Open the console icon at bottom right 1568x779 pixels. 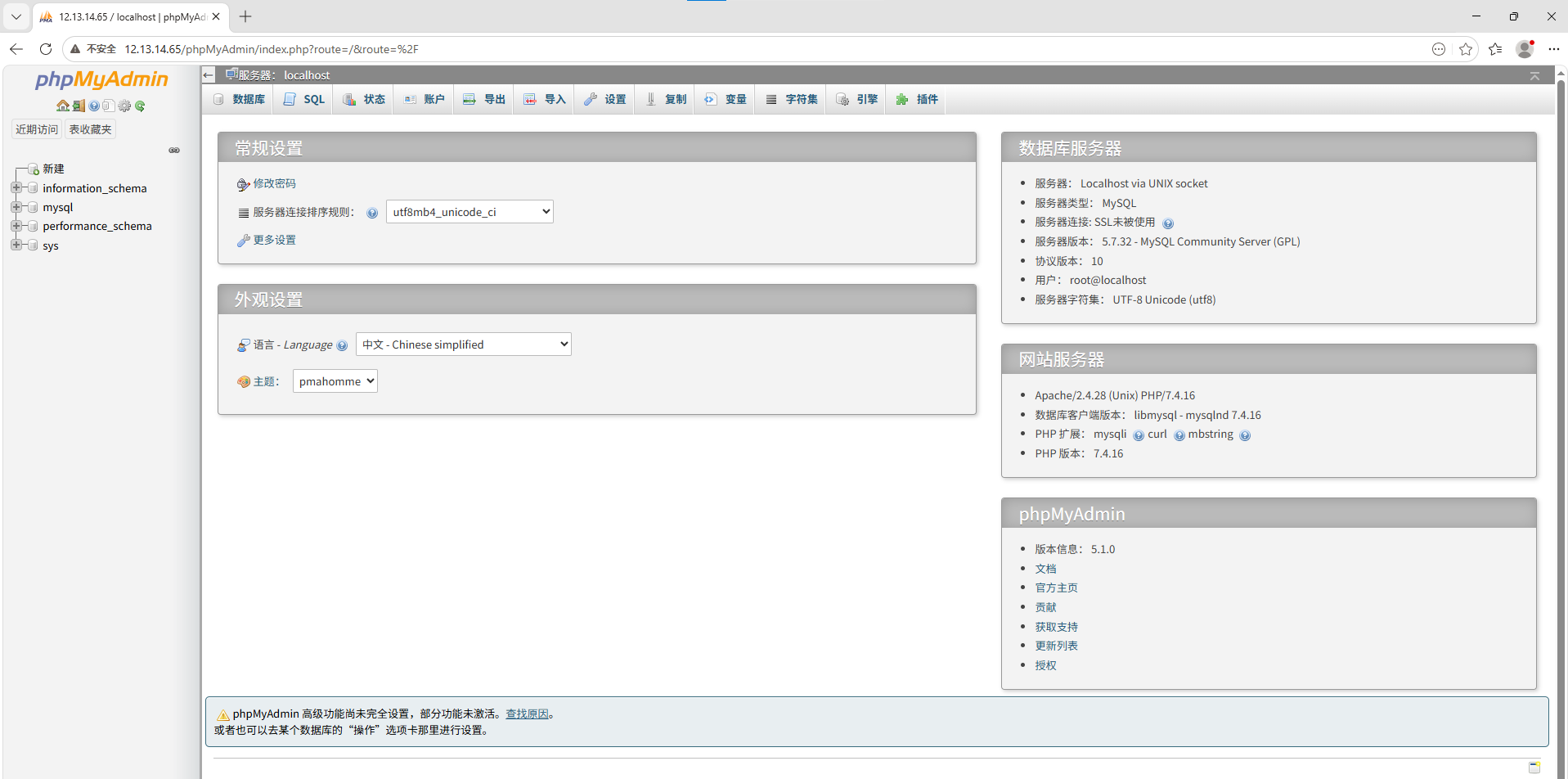click(1534, 767)
